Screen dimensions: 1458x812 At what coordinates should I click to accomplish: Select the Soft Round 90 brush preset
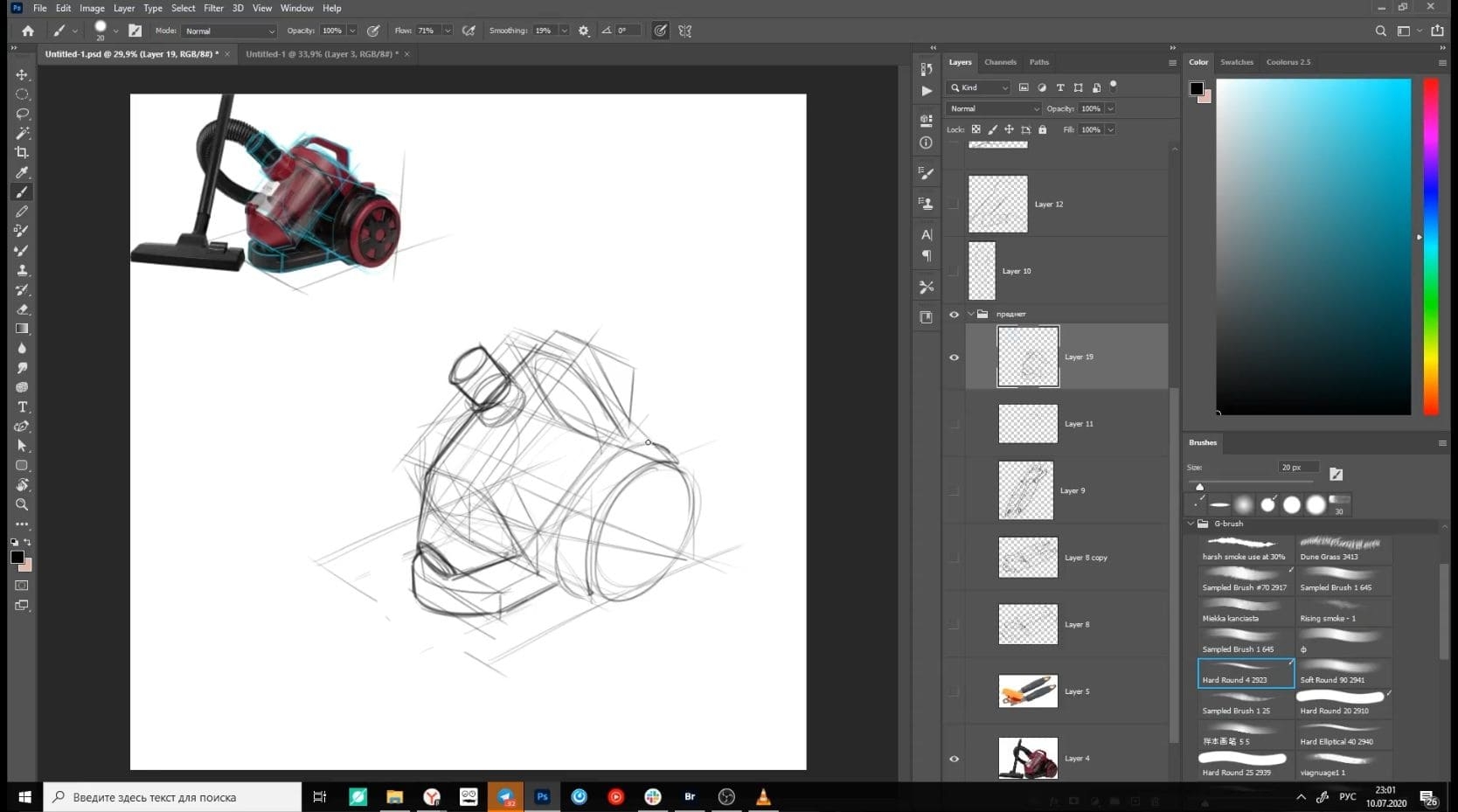click(x=1343, y=673)
